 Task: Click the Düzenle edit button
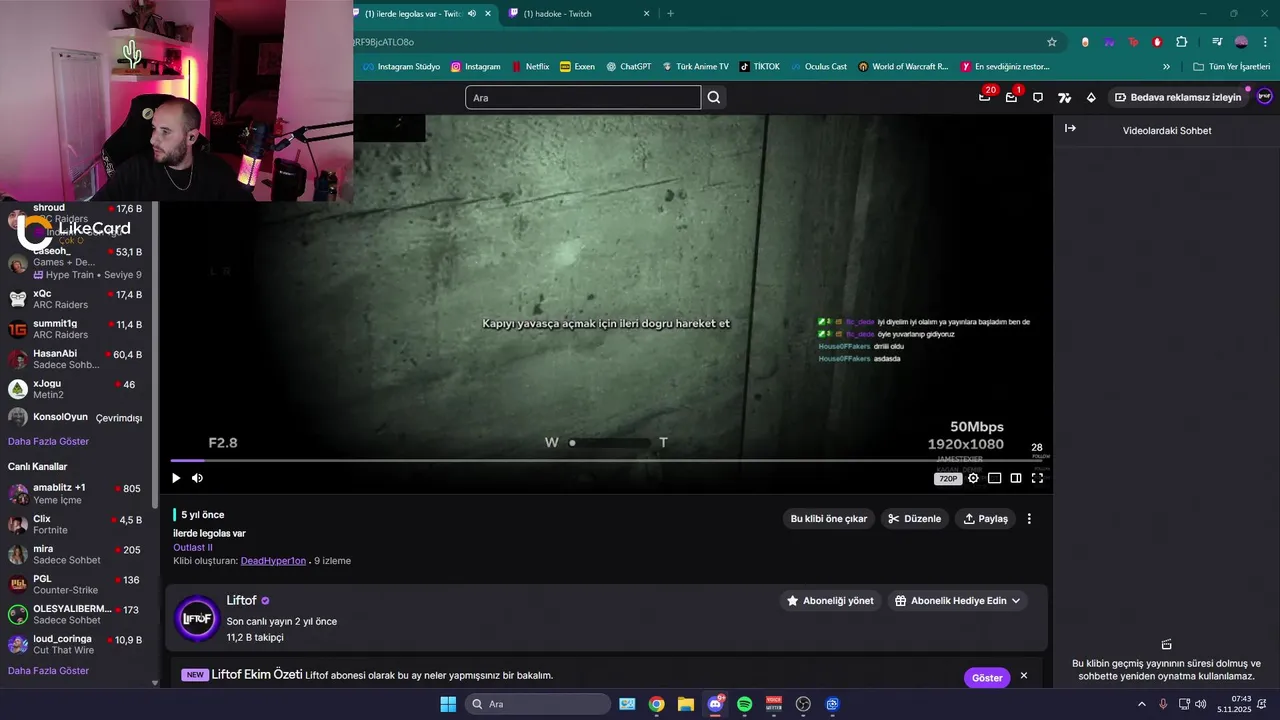(x=913, y=519)
